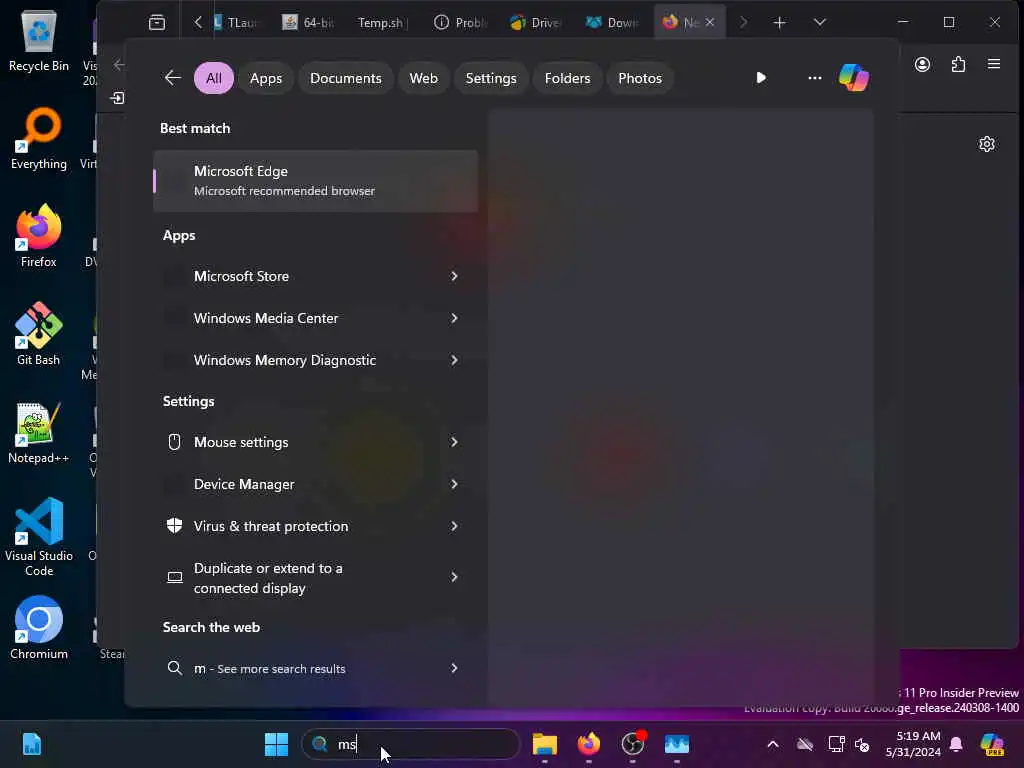Open the Chromium desktop shortcut
This screenshot has height=768, width=1024.
(39, 628)
